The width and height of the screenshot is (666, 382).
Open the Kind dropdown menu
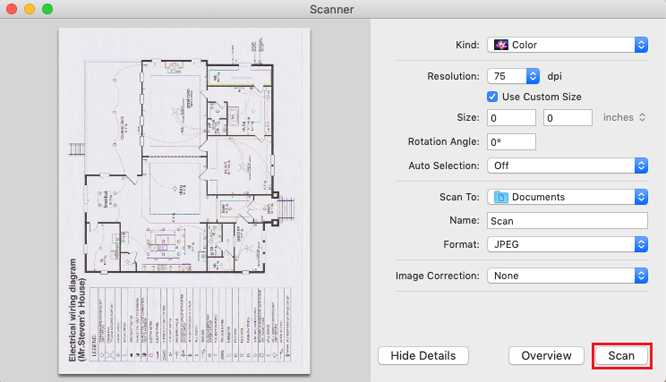point(567,45)
